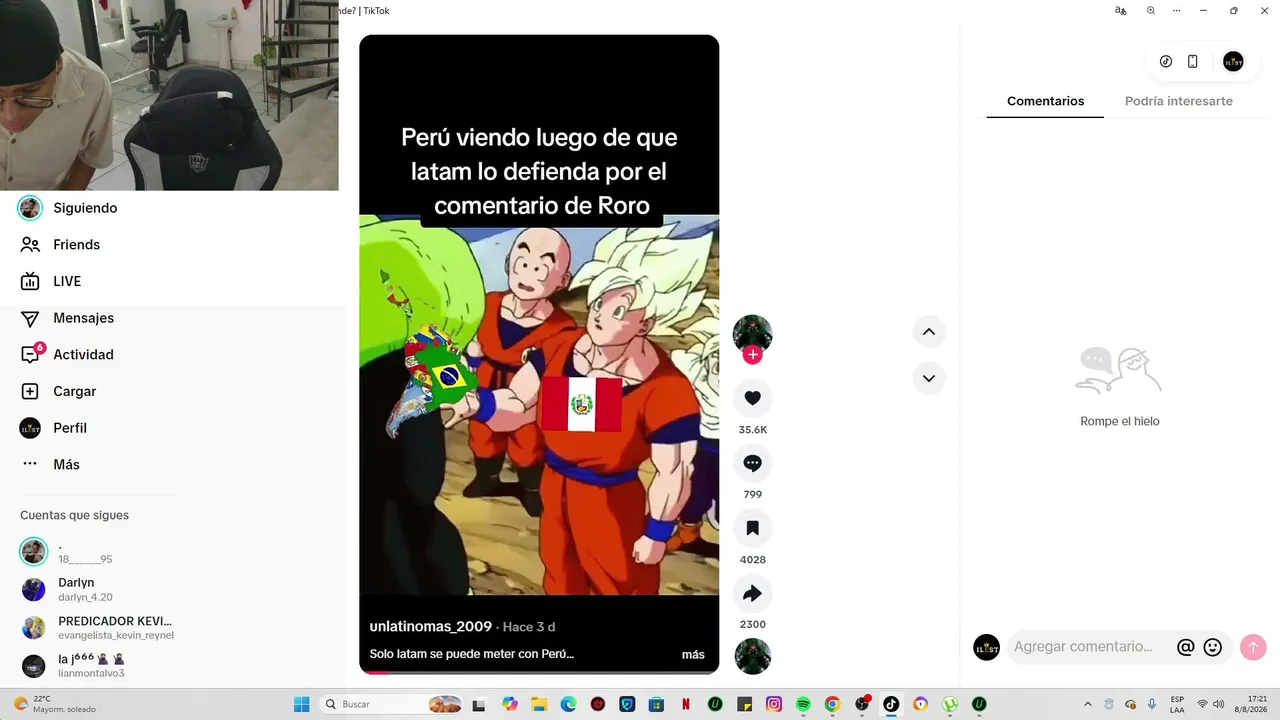
Task: Open the three-dots menu in title bar
Action: (1179, 11)
